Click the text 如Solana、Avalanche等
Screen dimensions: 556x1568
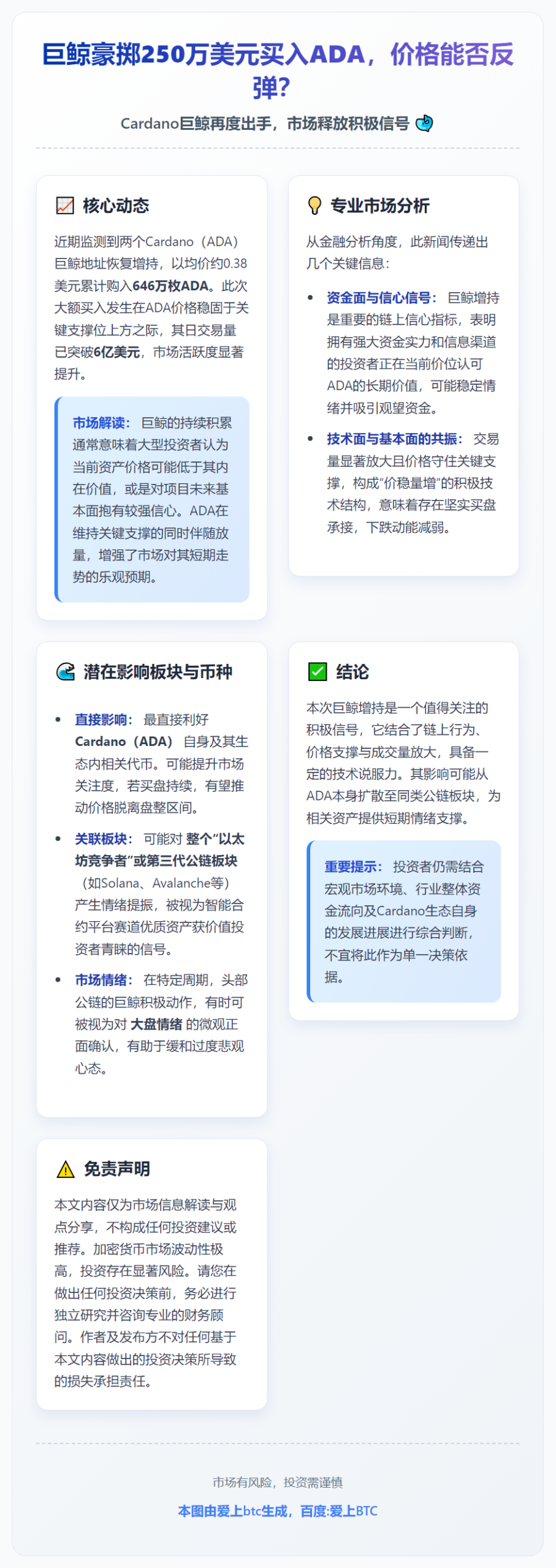tap(156, 883)
